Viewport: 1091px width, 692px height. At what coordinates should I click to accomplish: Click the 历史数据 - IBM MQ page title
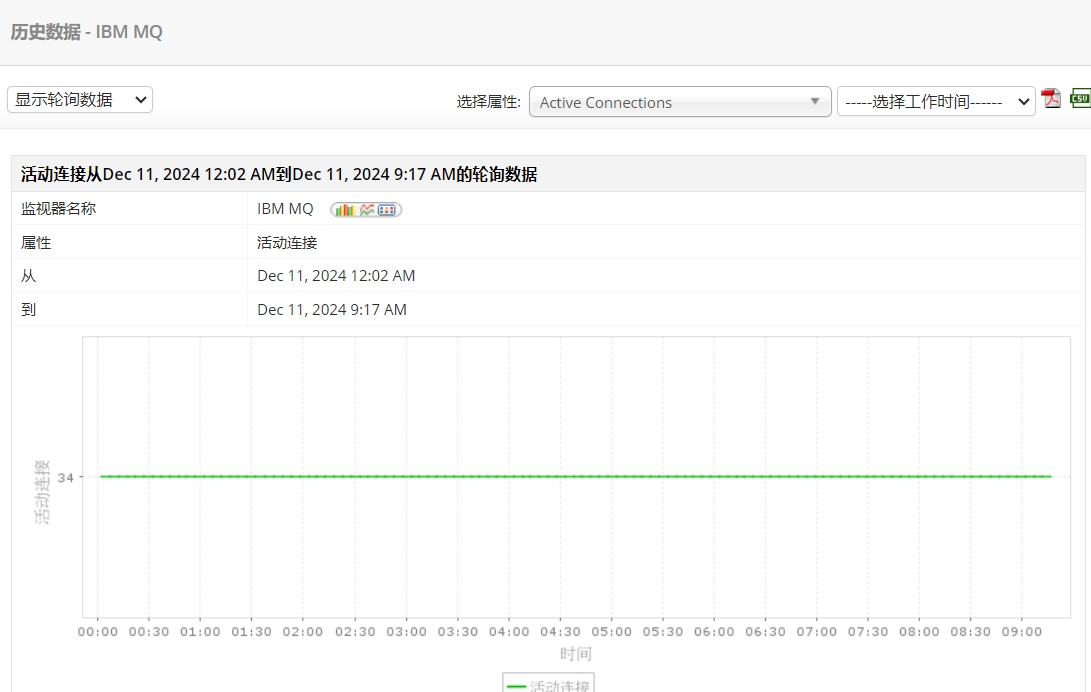(x=86, y=32)
